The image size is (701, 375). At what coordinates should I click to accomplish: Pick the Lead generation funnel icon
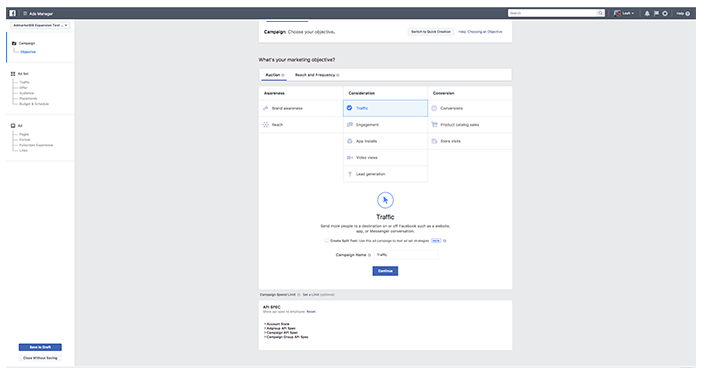click(350, 174)
